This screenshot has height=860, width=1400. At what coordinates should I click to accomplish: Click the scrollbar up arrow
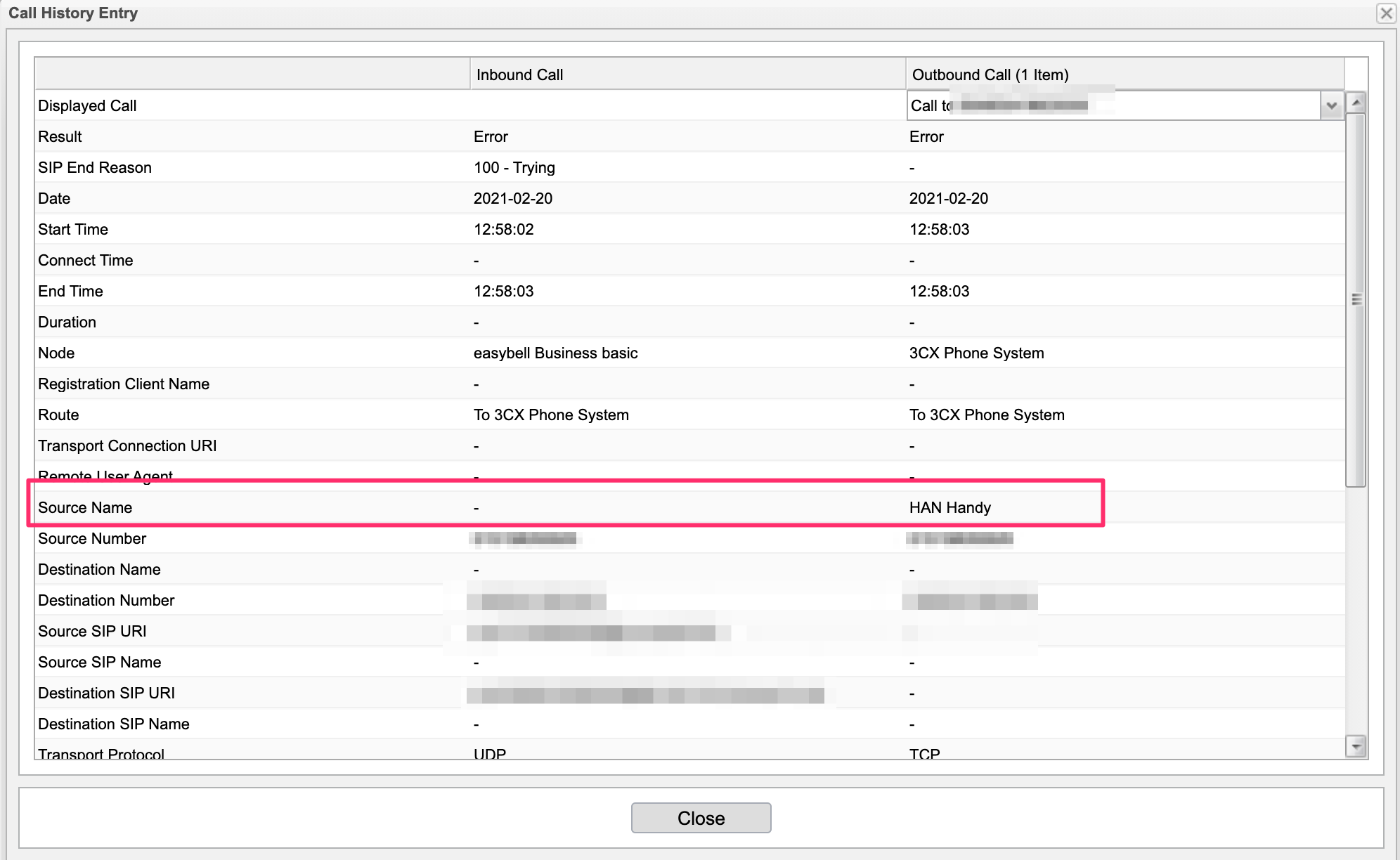[1356, 103]
